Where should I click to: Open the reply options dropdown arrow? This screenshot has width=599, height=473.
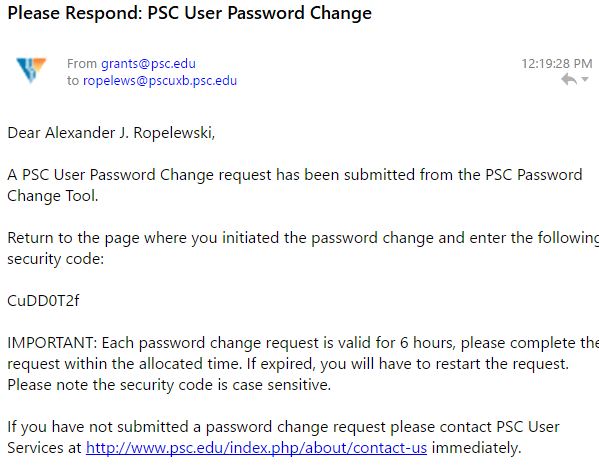pos(585,79)
